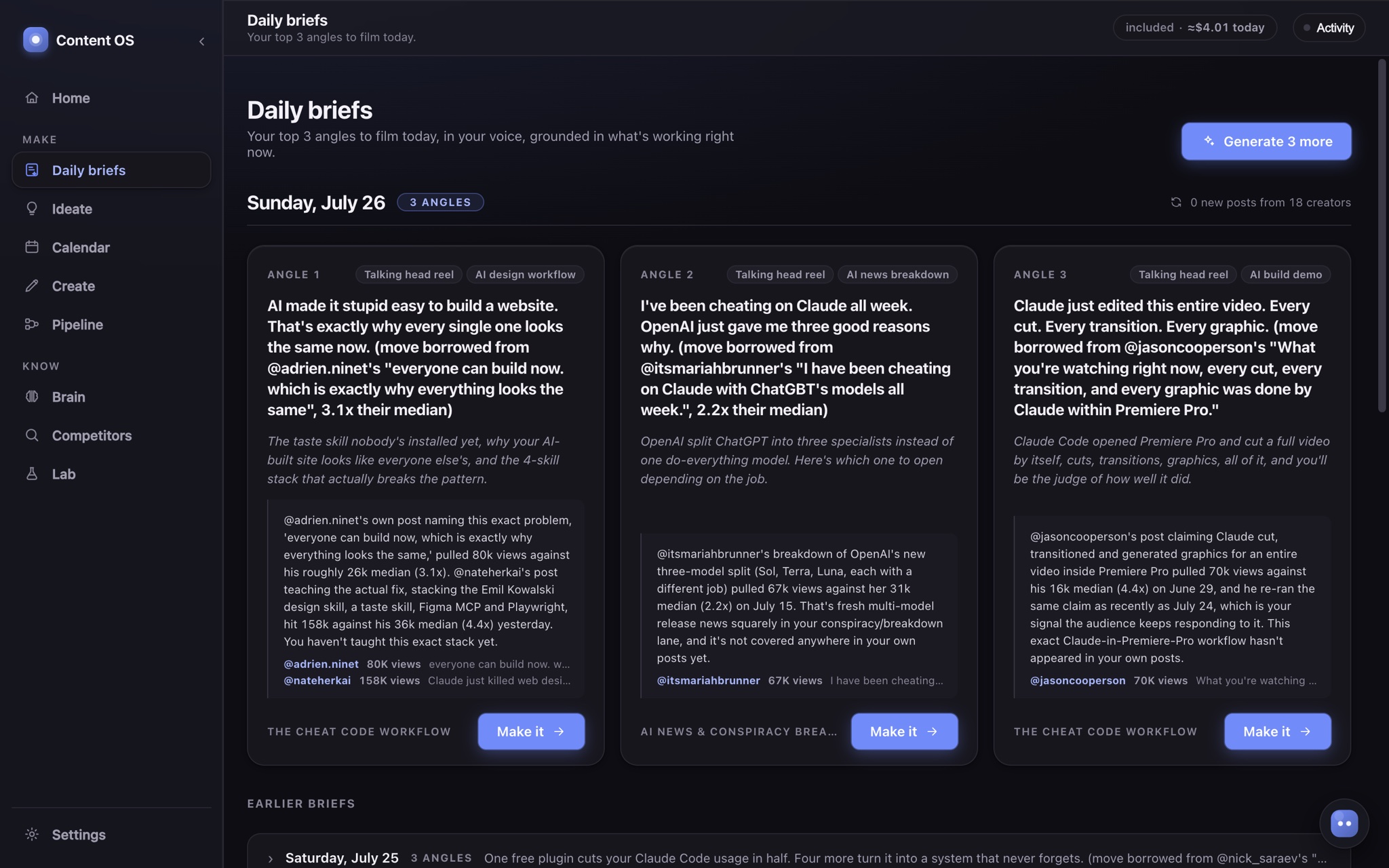
Task: Click THE CHEAT CODE WORKFLOW label on Angle 3
Action: pos(1106,732)
